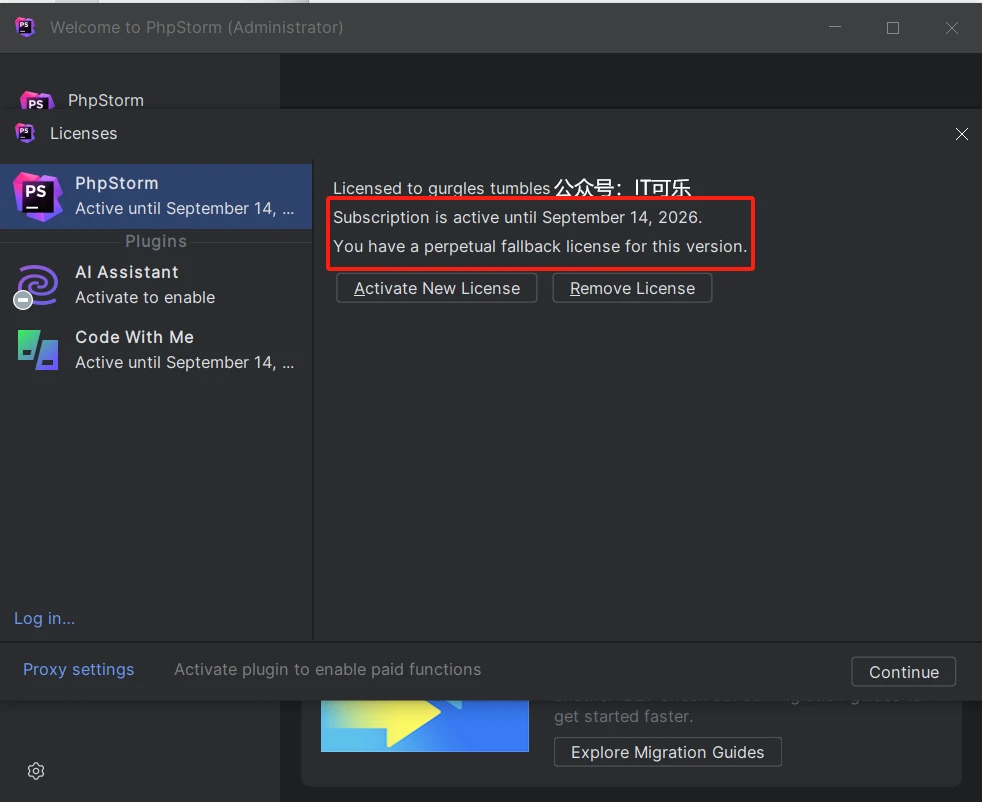Maximize the Welcome to PhpStorm window
This screenshot has width=982, height=802.
(x=893, y=28)
